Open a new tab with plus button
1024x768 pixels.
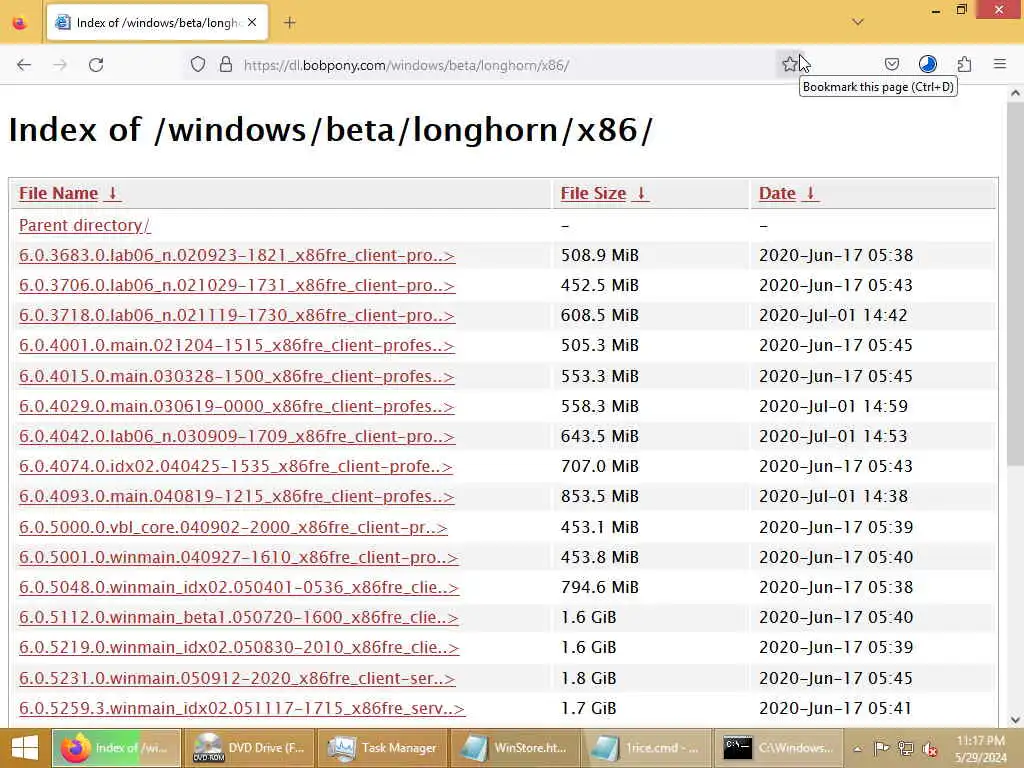pyautogui.click(x=290, y=23)
